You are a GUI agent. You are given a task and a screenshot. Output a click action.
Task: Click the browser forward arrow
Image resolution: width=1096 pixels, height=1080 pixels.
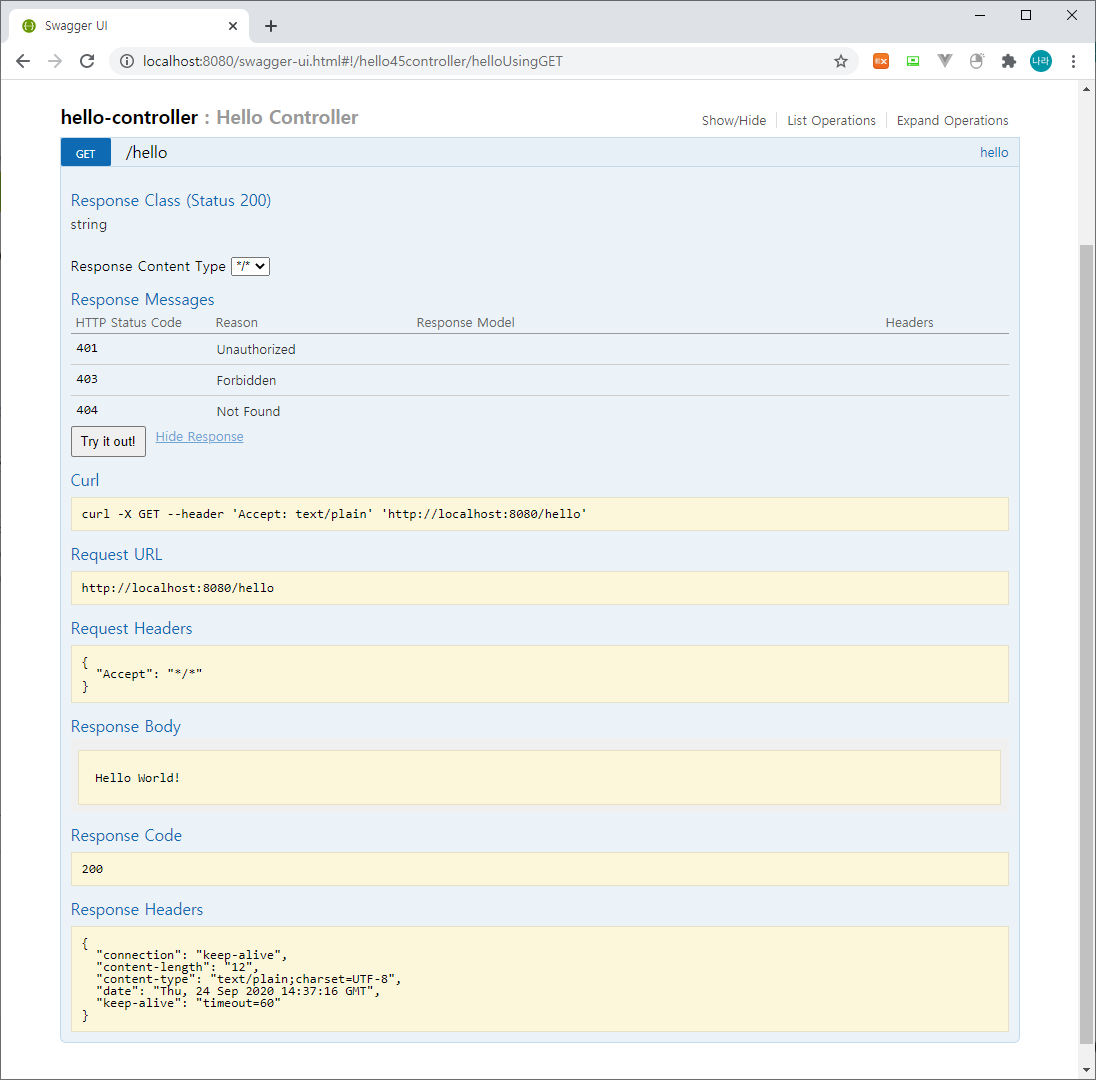coord(55,62)
